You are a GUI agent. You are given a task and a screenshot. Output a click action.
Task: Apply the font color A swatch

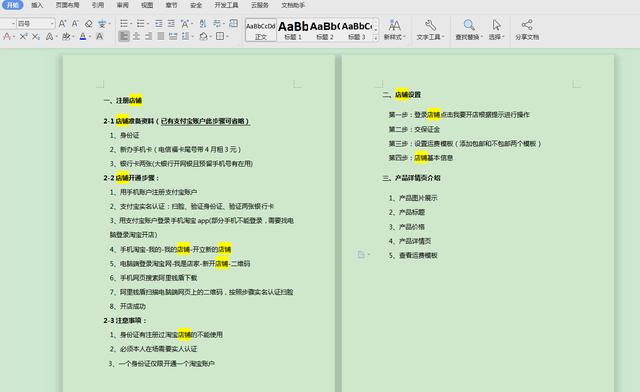83,36
